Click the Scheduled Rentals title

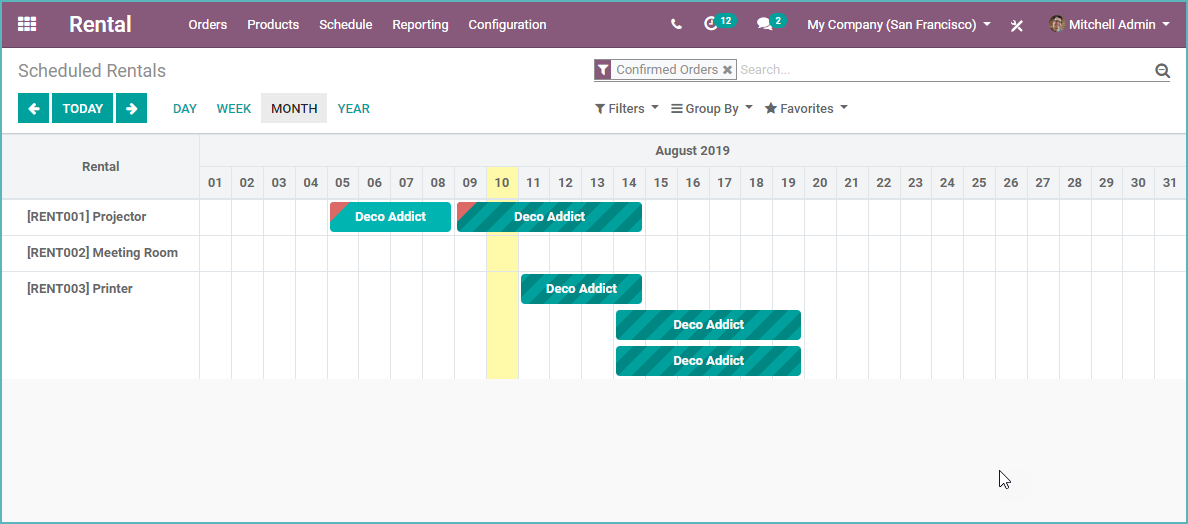click(92, 70)
